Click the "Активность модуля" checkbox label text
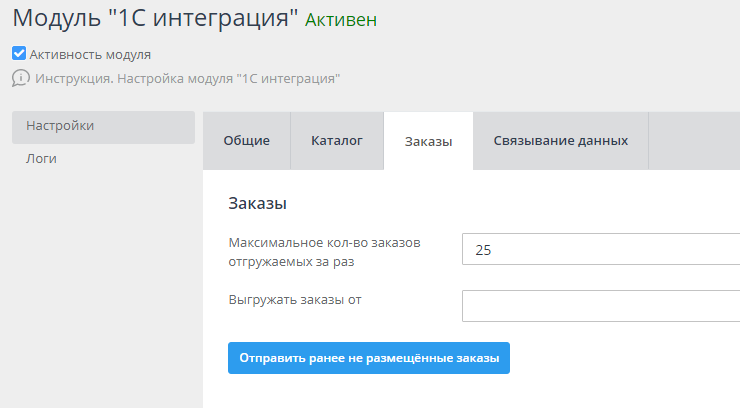740x408 pixels. pyautogui.click(x=90, y=55)
